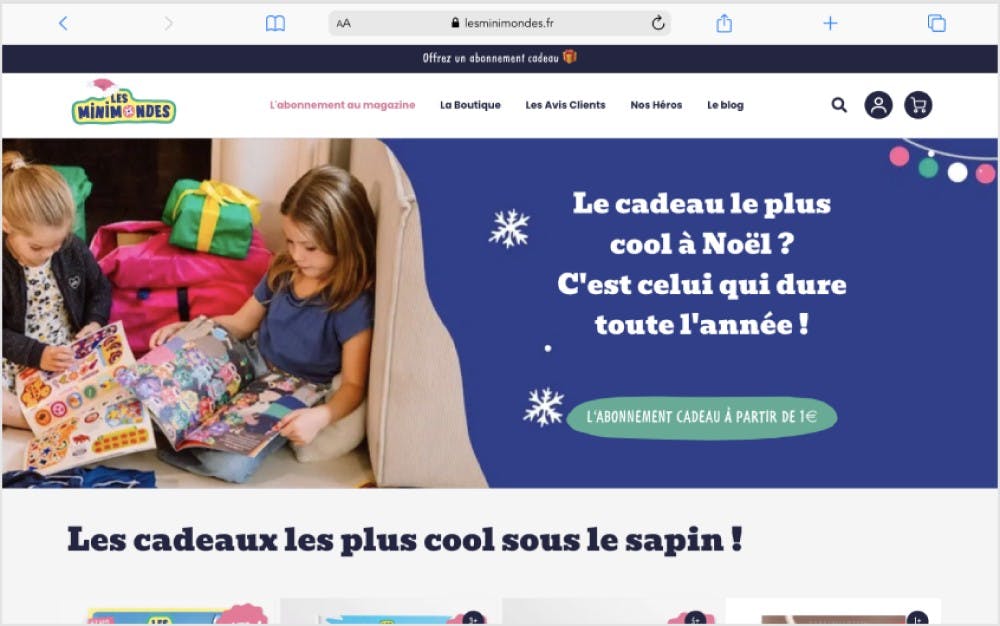Reload the page with refresh icon
1000x626 pixels.
[658, 24]
